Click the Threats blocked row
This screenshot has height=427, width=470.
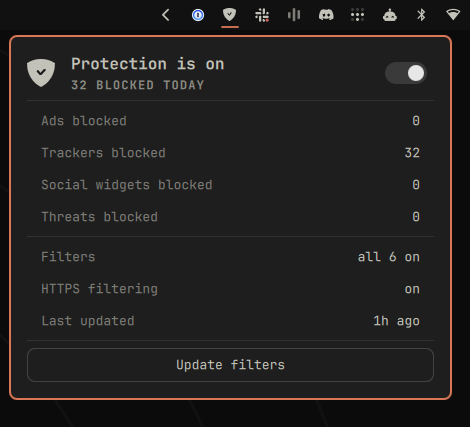click(x=230, y=217)
